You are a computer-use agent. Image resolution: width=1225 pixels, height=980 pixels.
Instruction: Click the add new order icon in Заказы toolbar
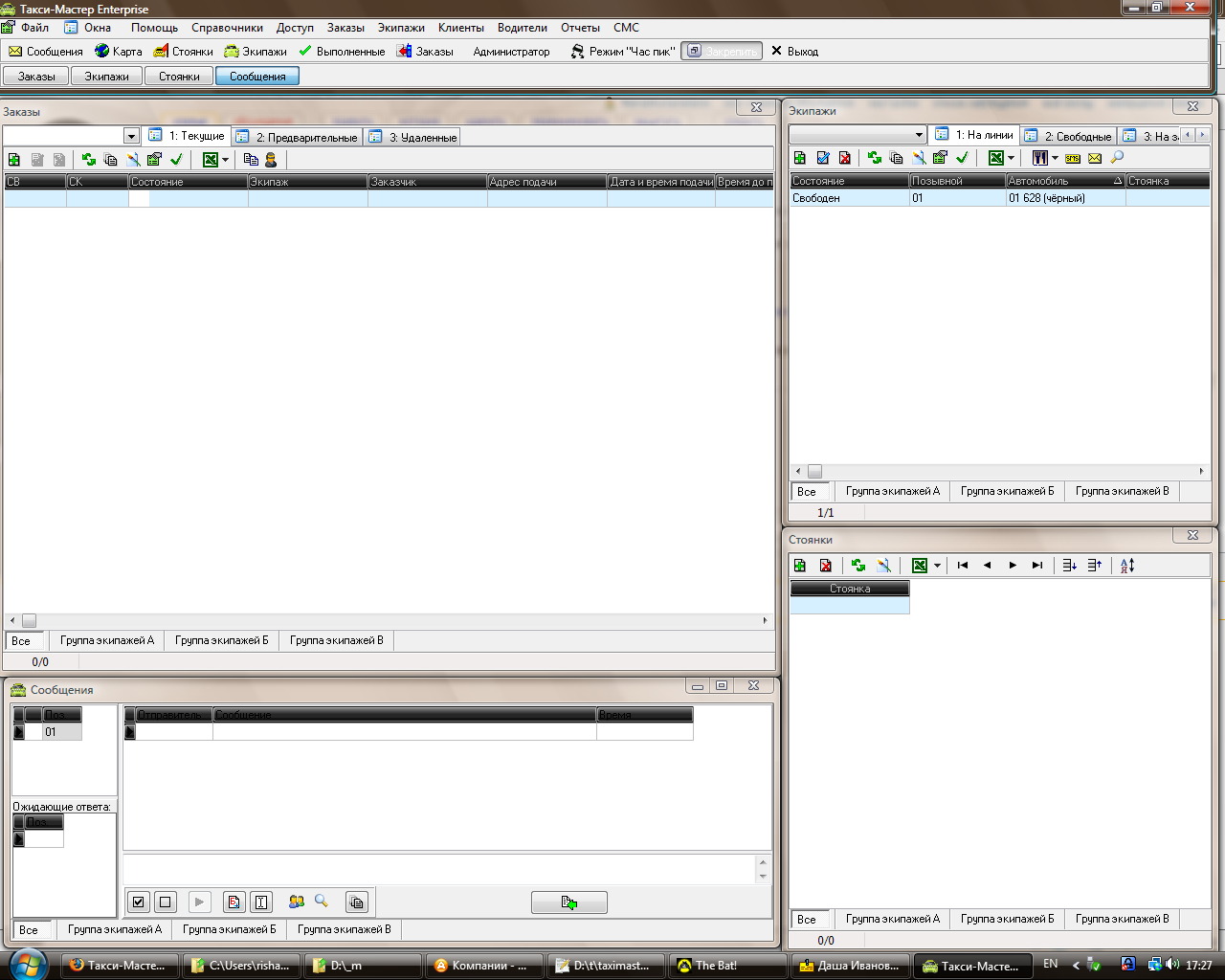tap(13, 160)
